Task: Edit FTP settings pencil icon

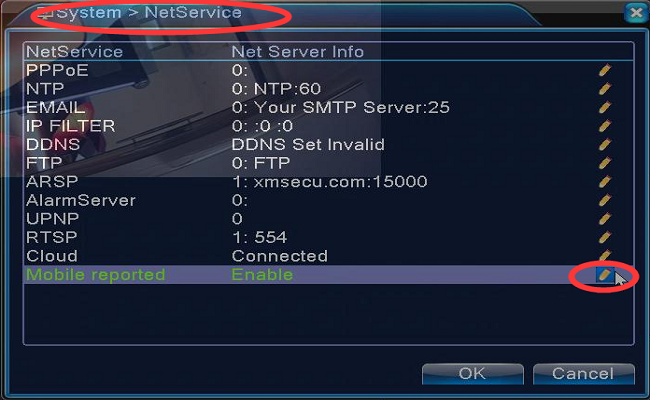Action: click(x=605, y=163)
